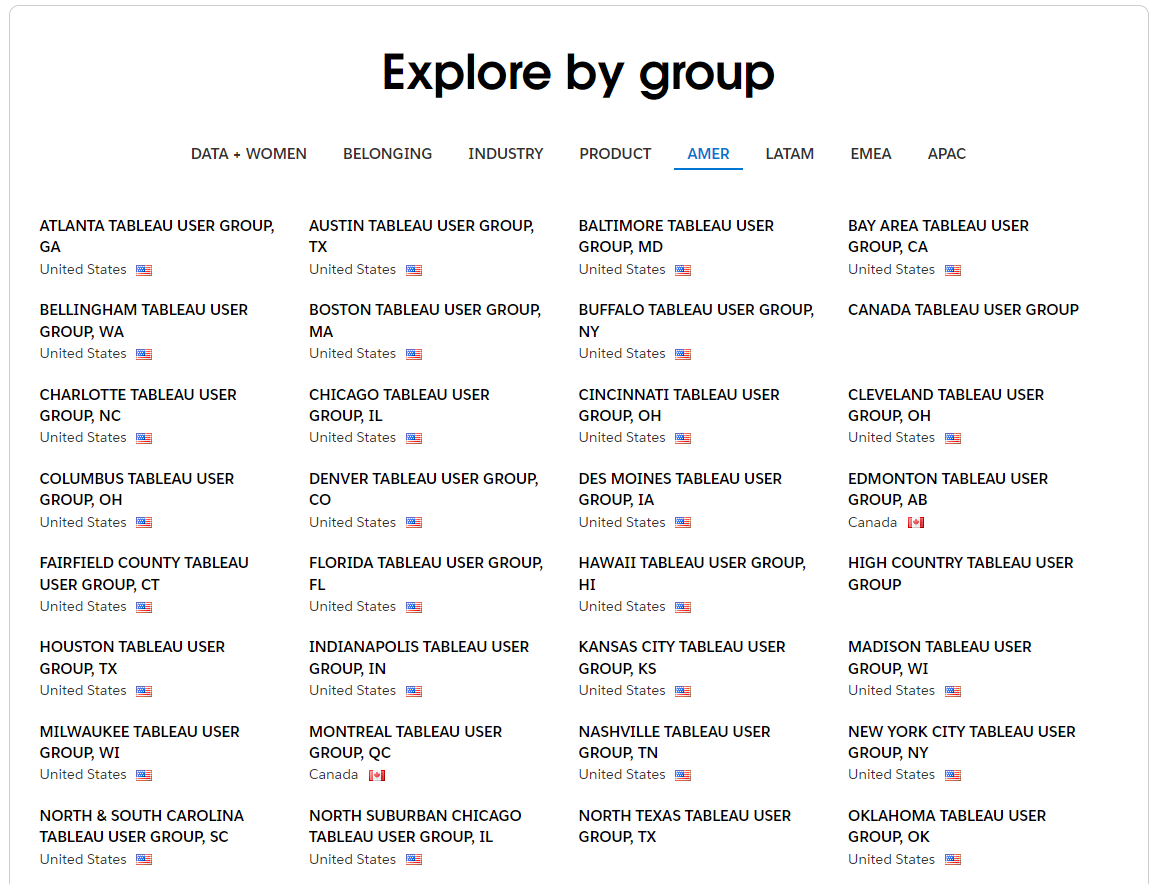This screenshot has height=884, width=1156.
Task: Visit Florida Tableau User Group, FL
Action: [425, 574]
